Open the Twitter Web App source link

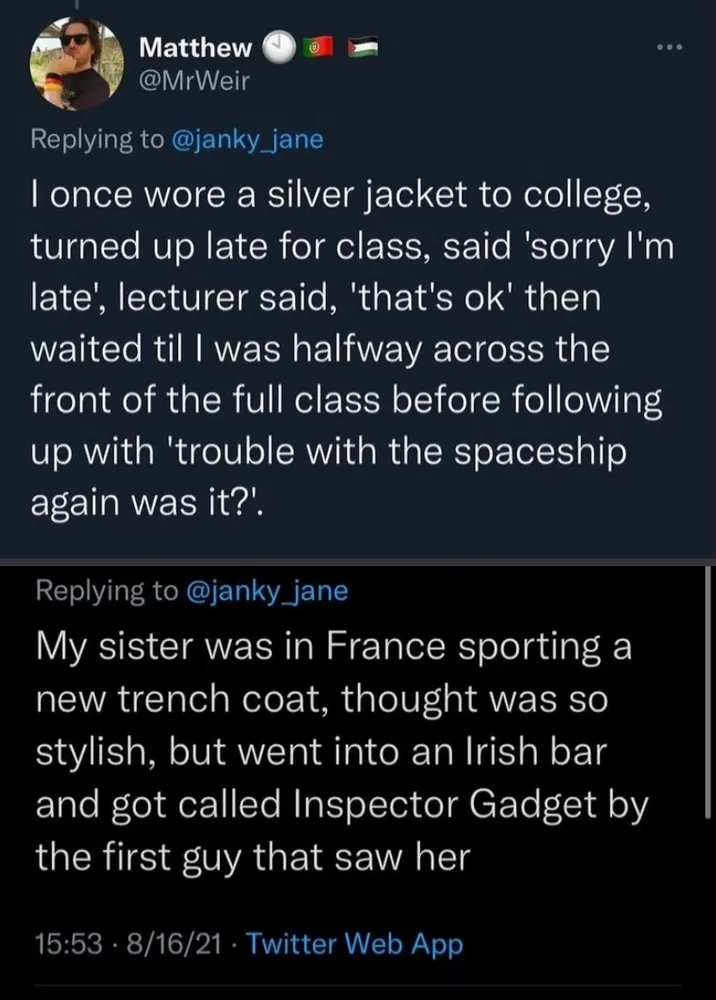355,943
